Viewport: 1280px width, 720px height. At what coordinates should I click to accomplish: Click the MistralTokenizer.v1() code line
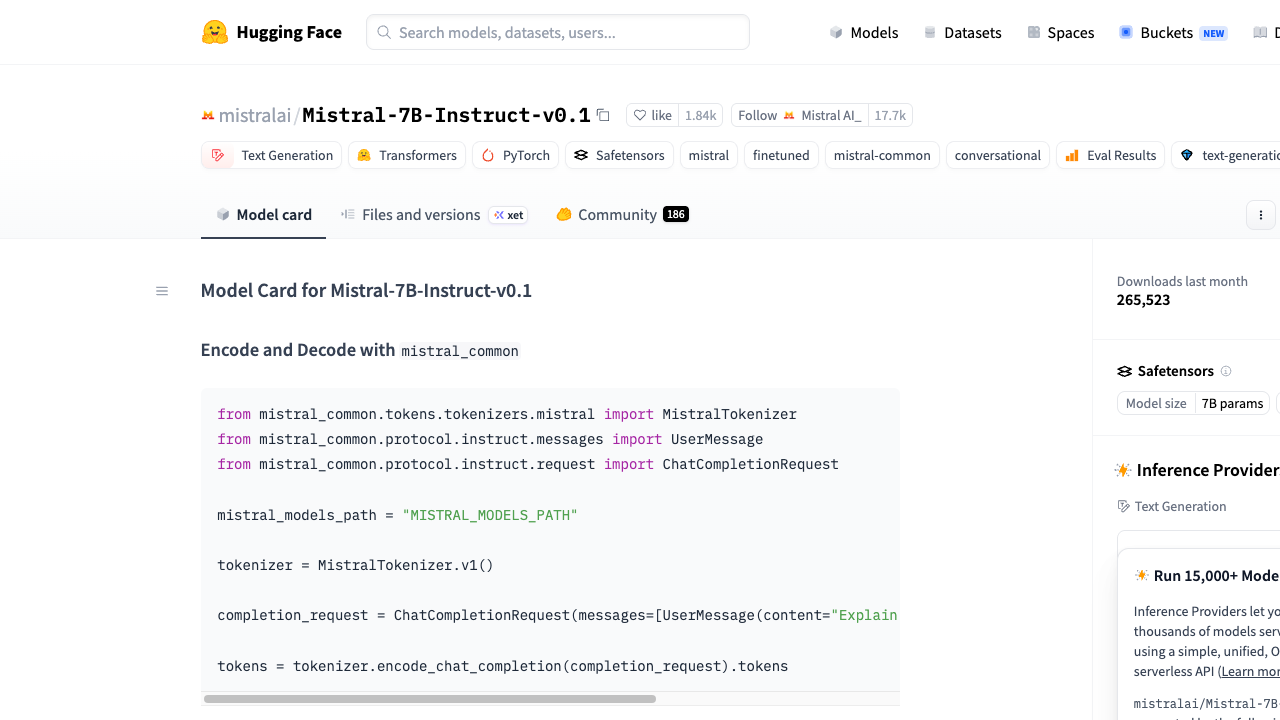coord(355,565)
